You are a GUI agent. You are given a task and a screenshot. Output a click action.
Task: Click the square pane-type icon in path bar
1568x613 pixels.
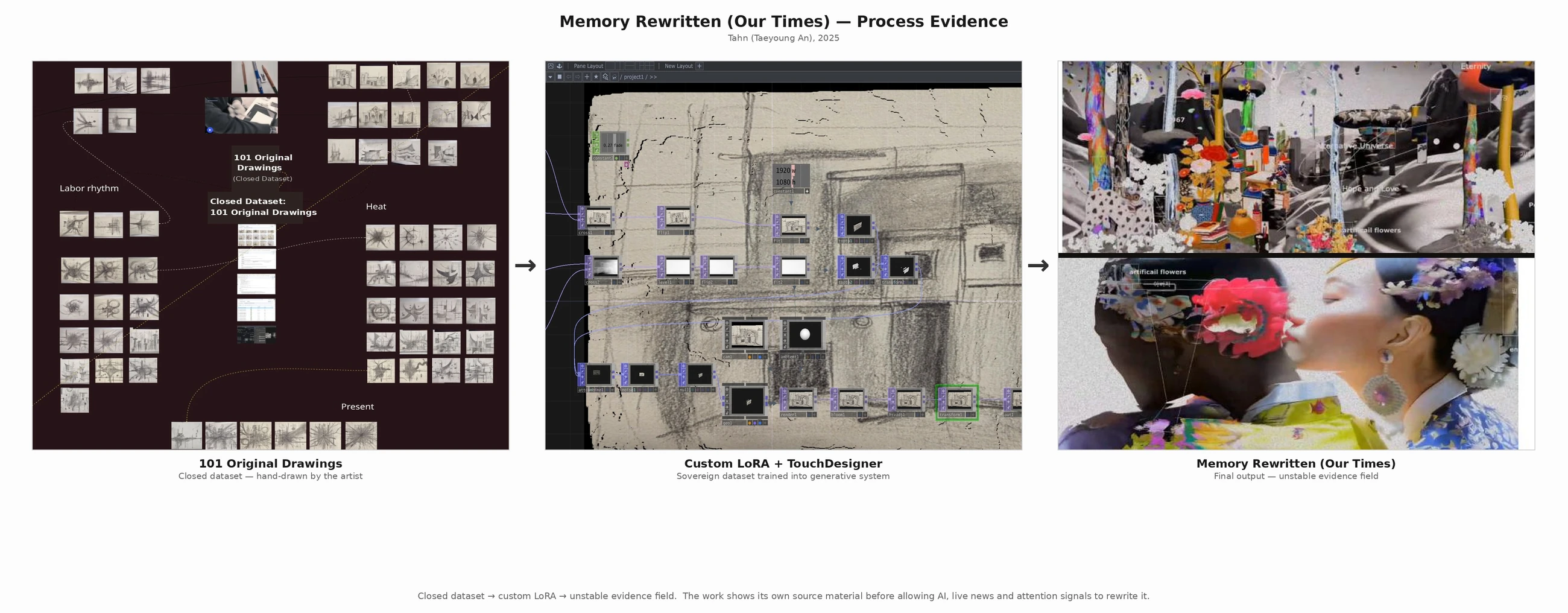coord(560,77)
